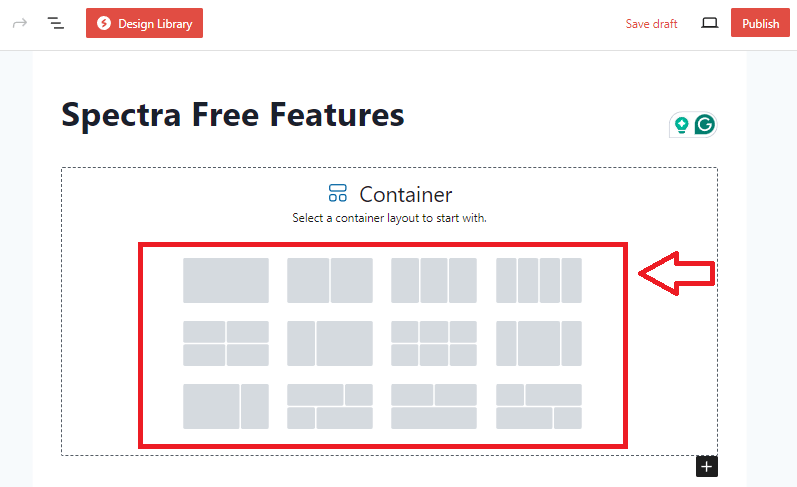The image size is (797, 487).
Task: Open the document overview list view
Action: point(56,23)
